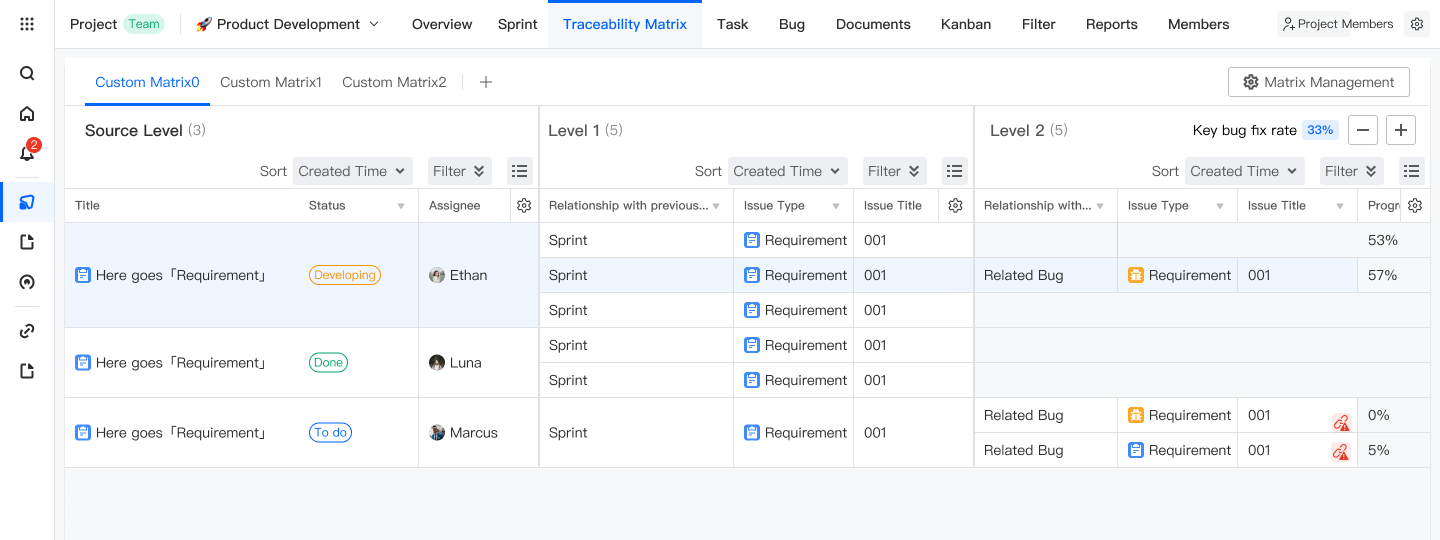Click the requirement icon in Ethan's row
The image size is (1440, 540).
pyautogui.click(x=83, y=275)
